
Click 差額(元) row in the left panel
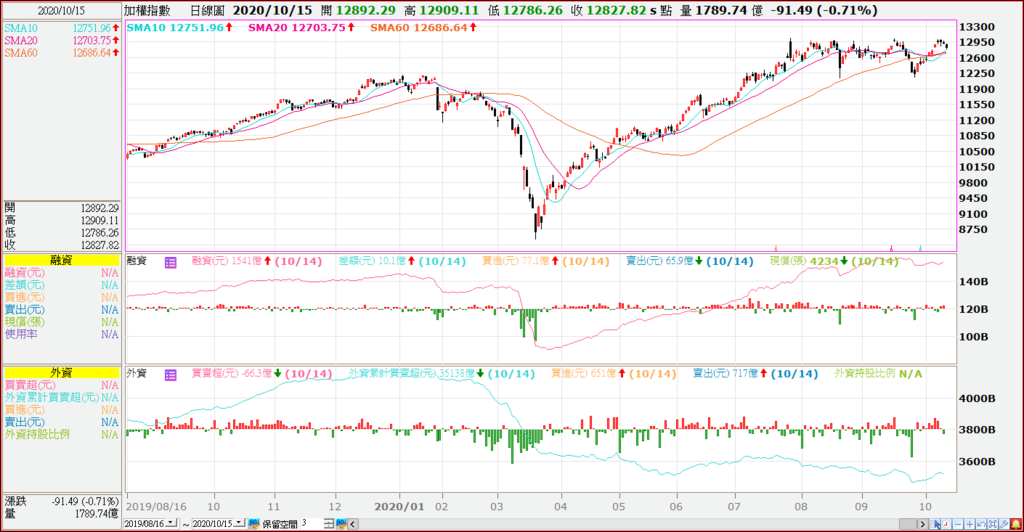click(61, 285)
